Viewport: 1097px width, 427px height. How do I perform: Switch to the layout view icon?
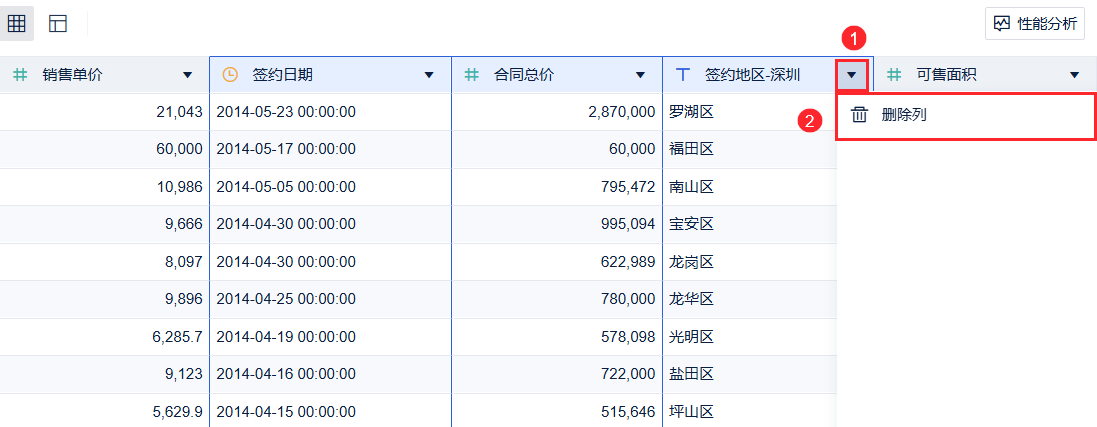pyautogui.click(x=58, y=23)
